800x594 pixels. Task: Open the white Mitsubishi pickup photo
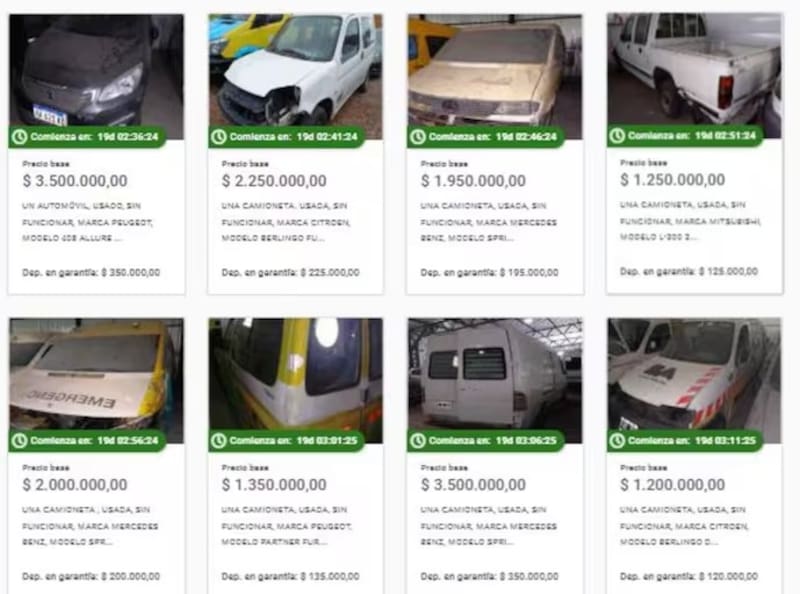tap(694, 76)
